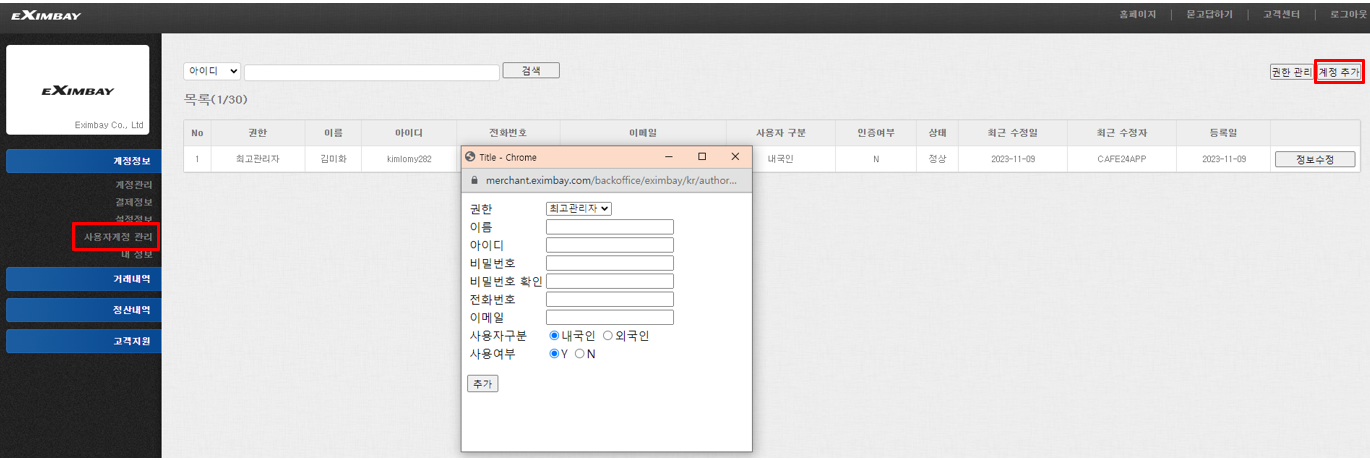Click the 비밀번호 input field in popup
The width and height of the screenshot is (1370, 460).
point(610,263)
